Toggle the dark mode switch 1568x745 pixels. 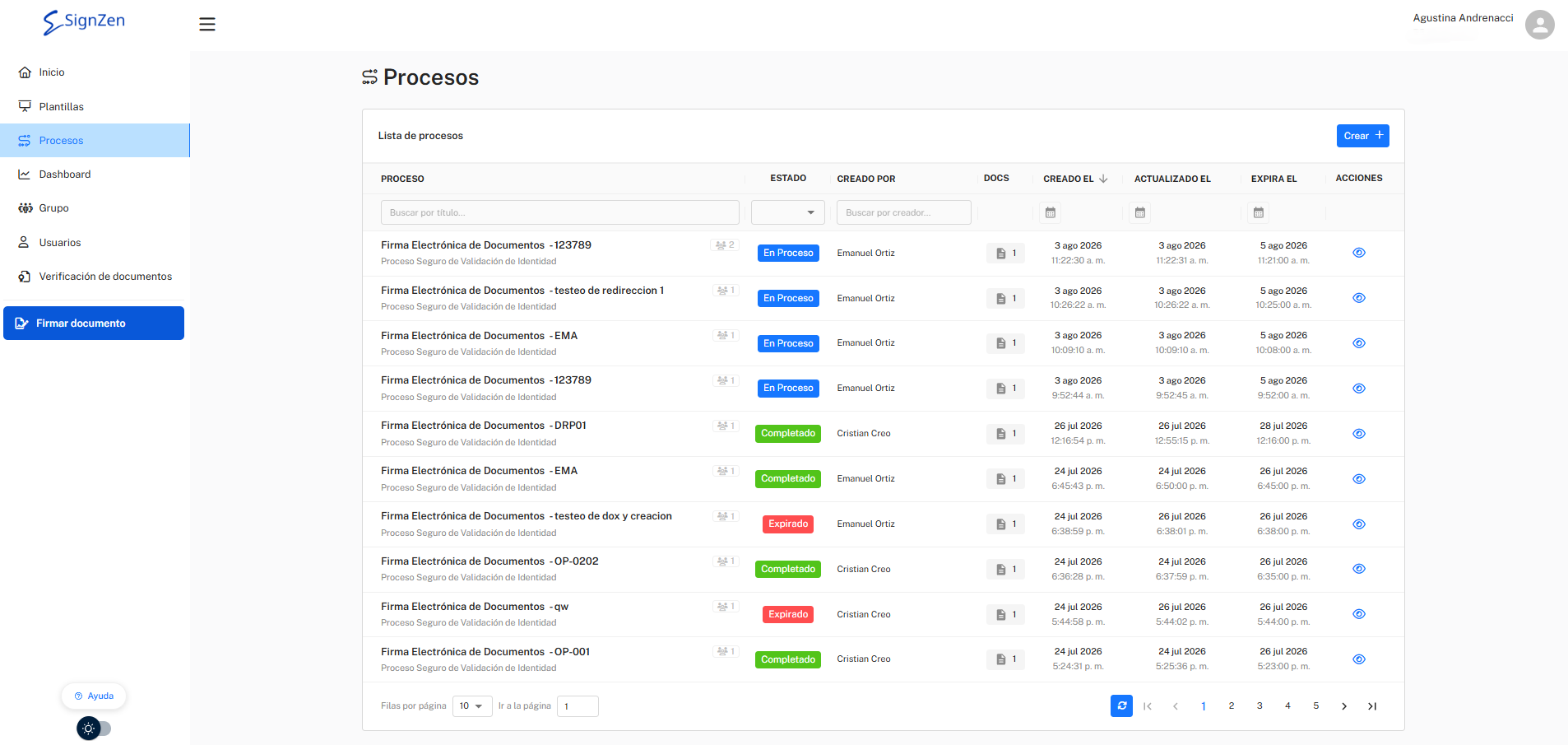click(94, 729)
